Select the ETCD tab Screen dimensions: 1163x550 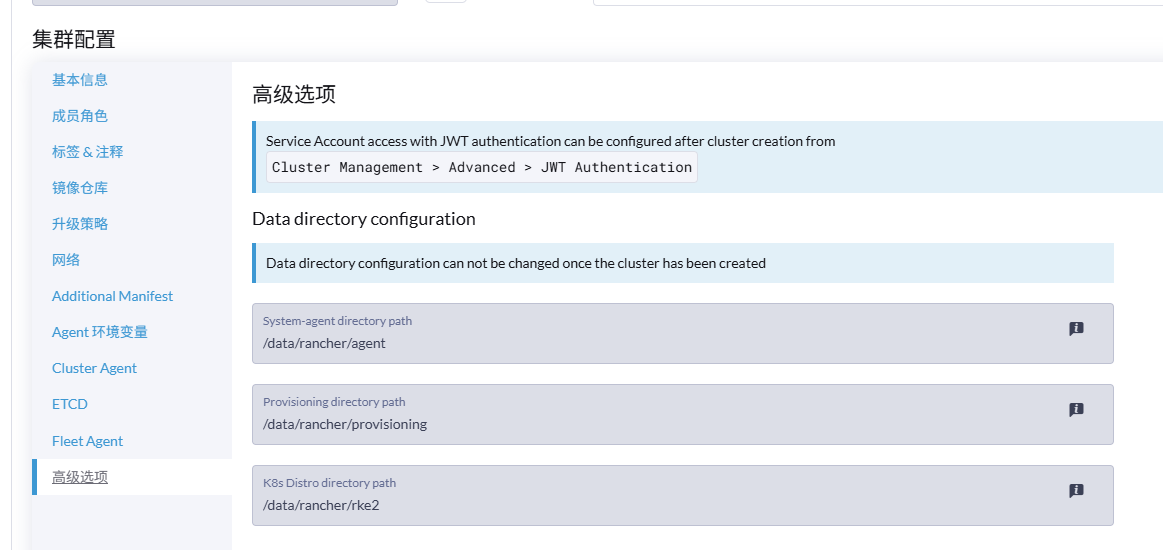pos(70,404)
